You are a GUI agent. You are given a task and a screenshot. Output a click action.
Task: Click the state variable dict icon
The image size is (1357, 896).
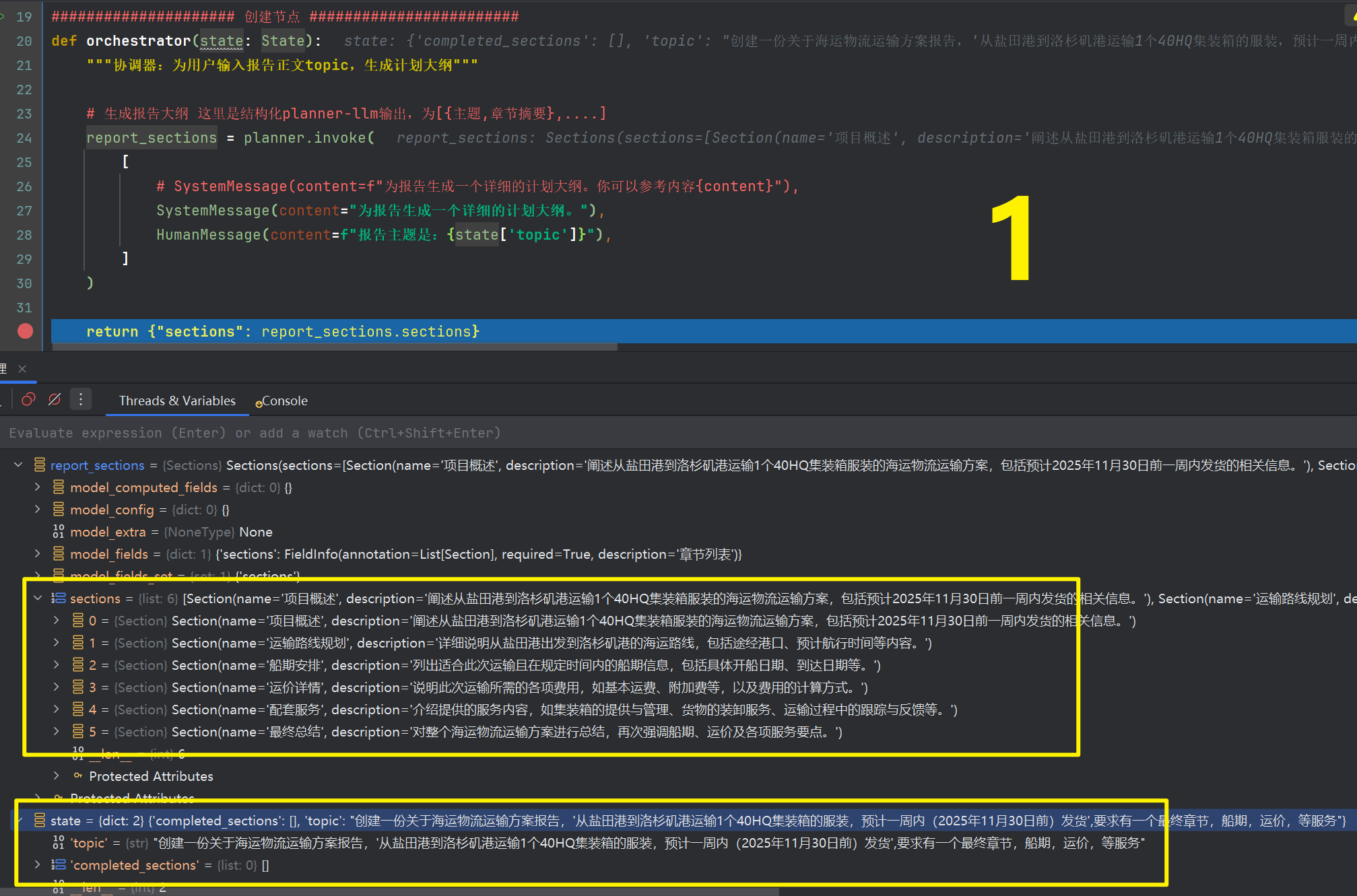tap(39, 820)
